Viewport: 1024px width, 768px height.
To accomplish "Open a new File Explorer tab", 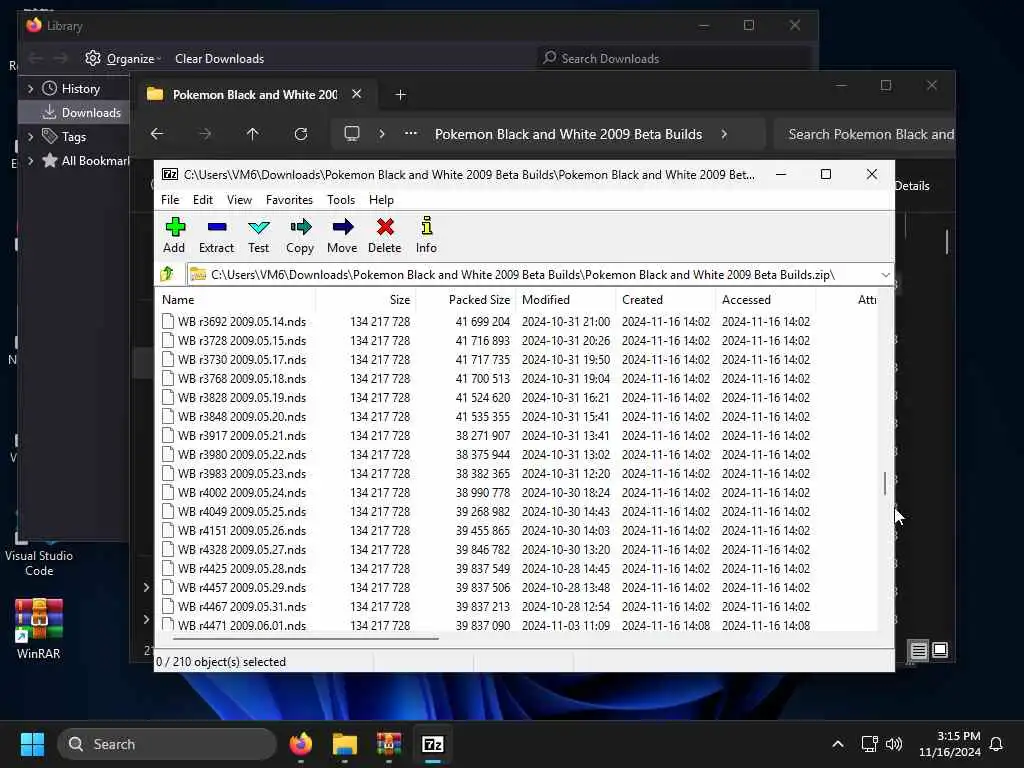I will pos(400,95).
